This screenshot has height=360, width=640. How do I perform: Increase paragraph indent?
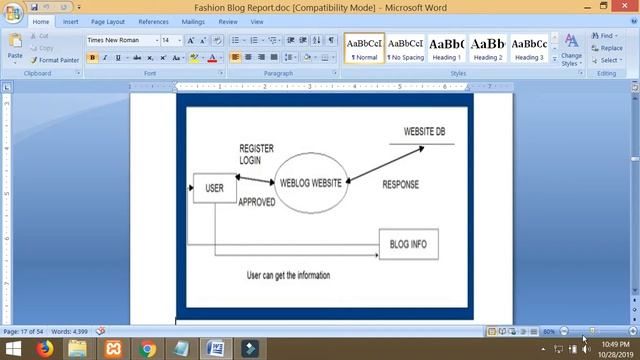click(x=303, y=40)
